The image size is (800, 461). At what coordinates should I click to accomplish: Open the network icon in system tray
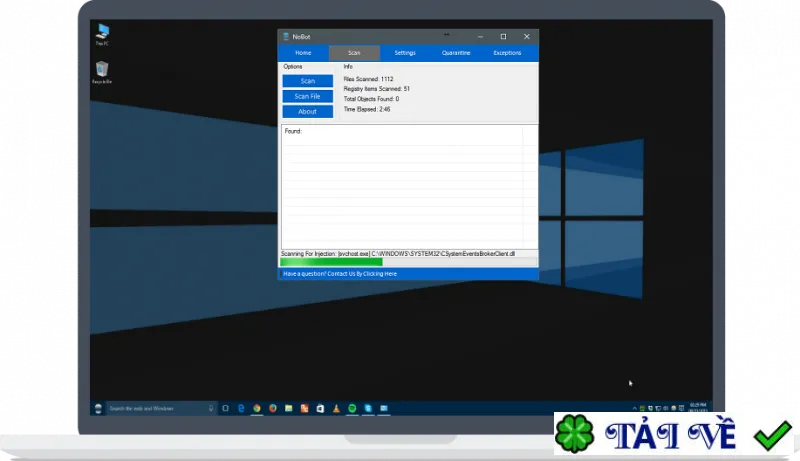(x=658, y=408)
